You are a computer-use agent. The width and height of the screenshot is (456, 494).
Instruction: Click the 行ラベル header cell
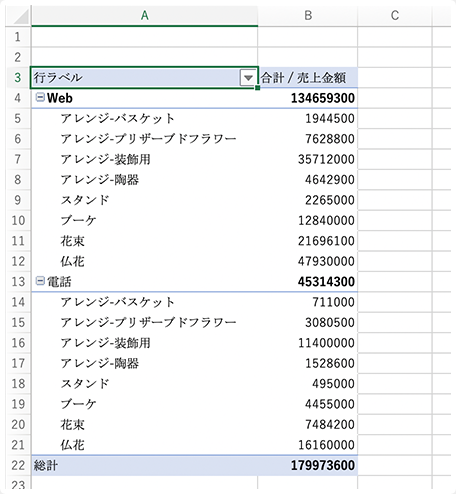coord(144,78)
